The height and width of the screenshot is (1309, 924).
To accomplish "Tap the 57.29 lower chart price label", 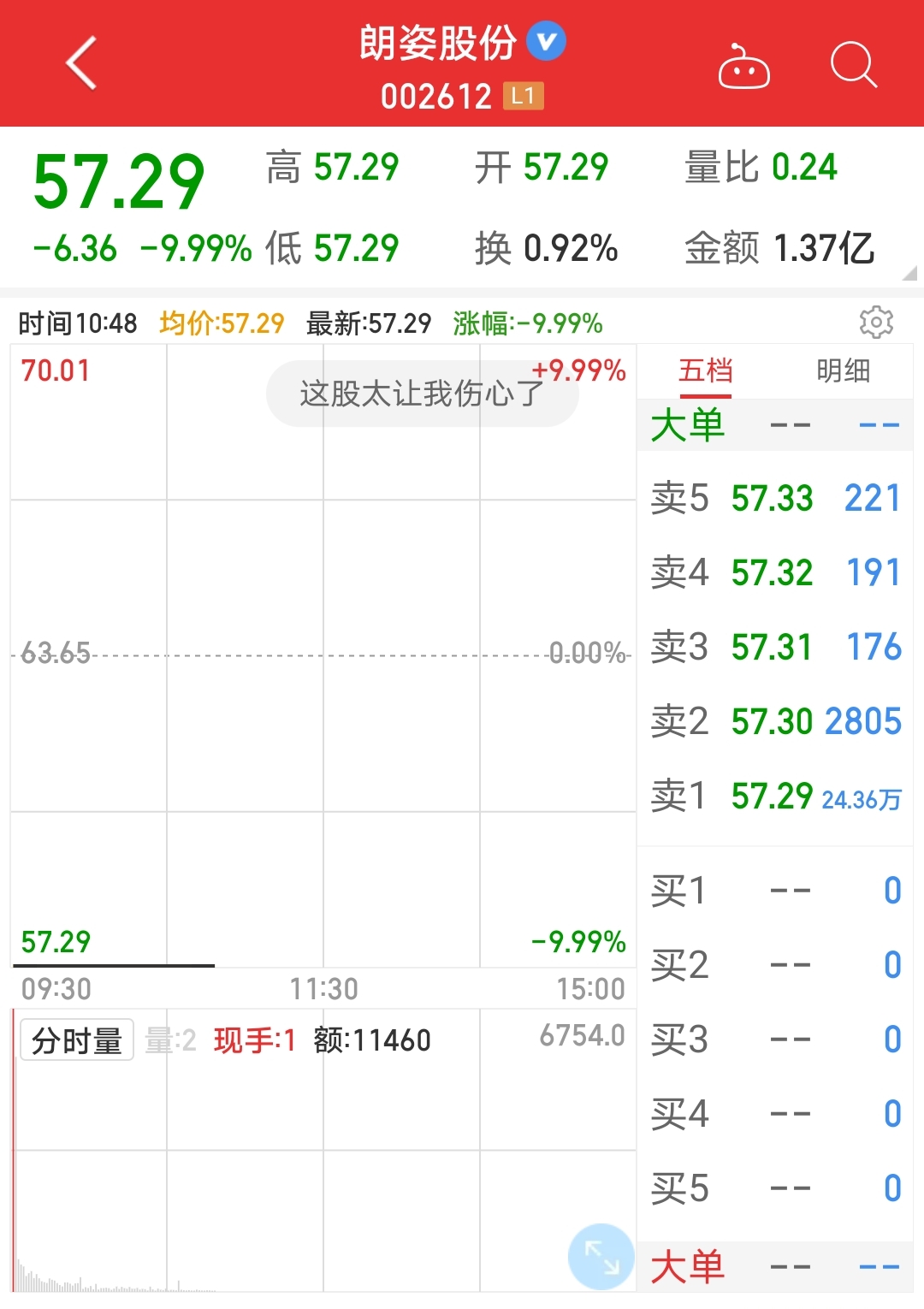I will pyautogui.click(x=56, y=942).
